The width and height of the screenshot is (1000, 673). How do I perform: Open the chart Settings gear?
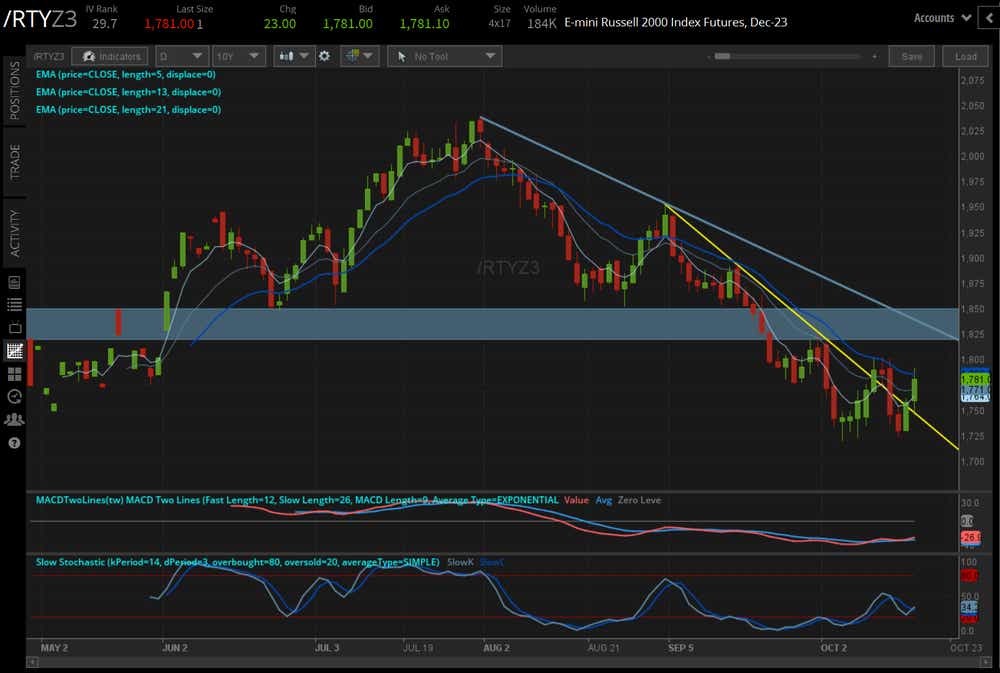(x=325, y=56)
